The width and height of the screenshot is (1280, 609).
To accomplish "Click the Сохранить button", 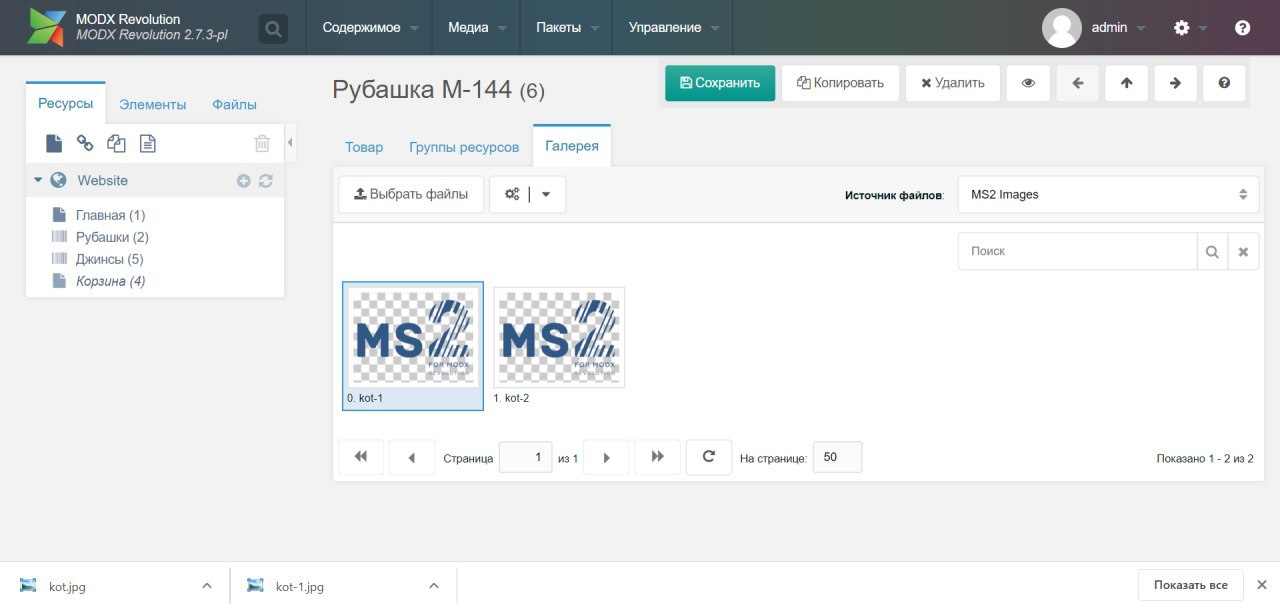I will [x=720, y=83].
